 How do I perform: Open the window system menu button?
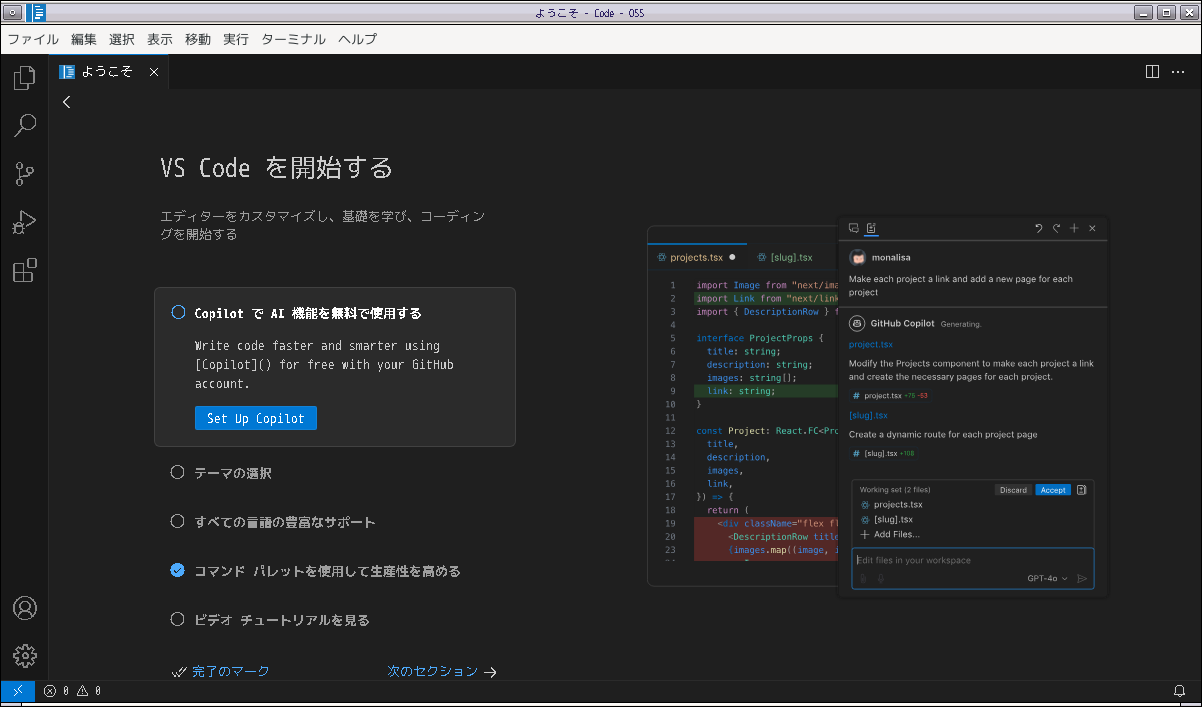click(14, 12)
